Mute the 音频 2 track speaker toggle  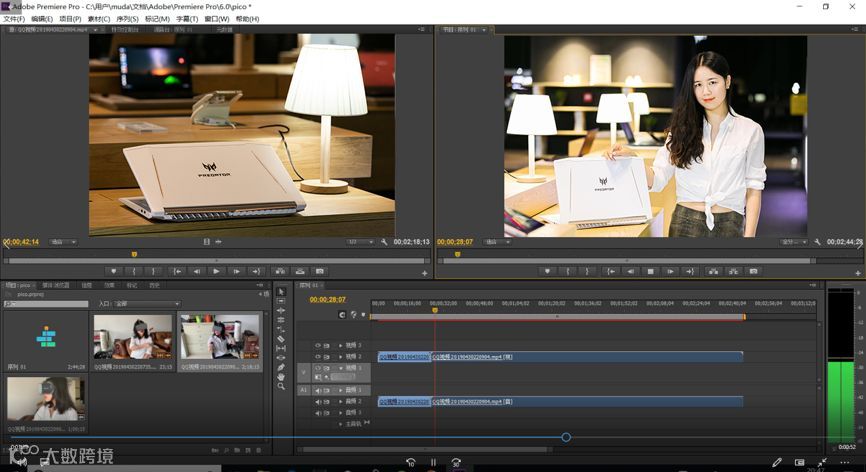coord(318,401)
